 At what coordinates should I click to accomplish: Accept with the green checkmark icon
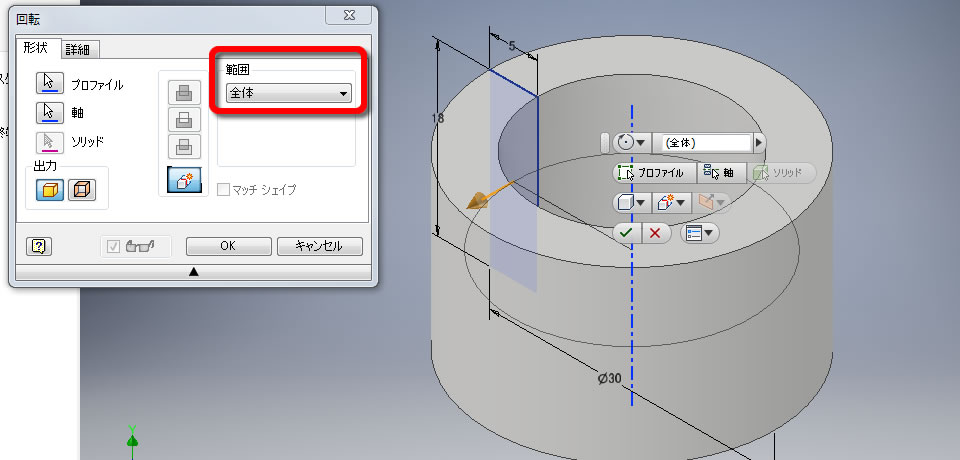point(627,233)
